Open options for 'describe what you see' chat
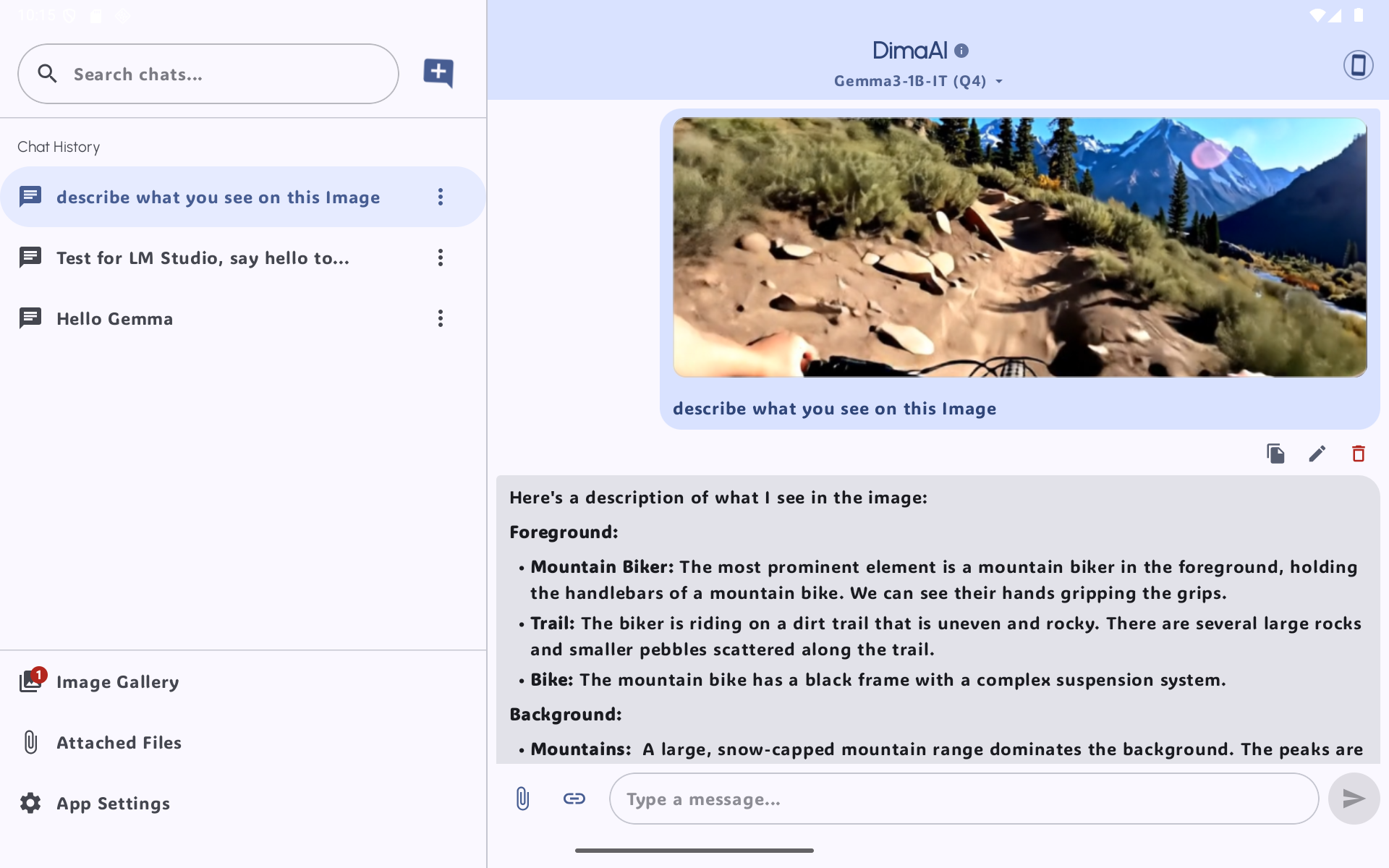The width and height of the screenshot is (1389, 868). point(441,197)
